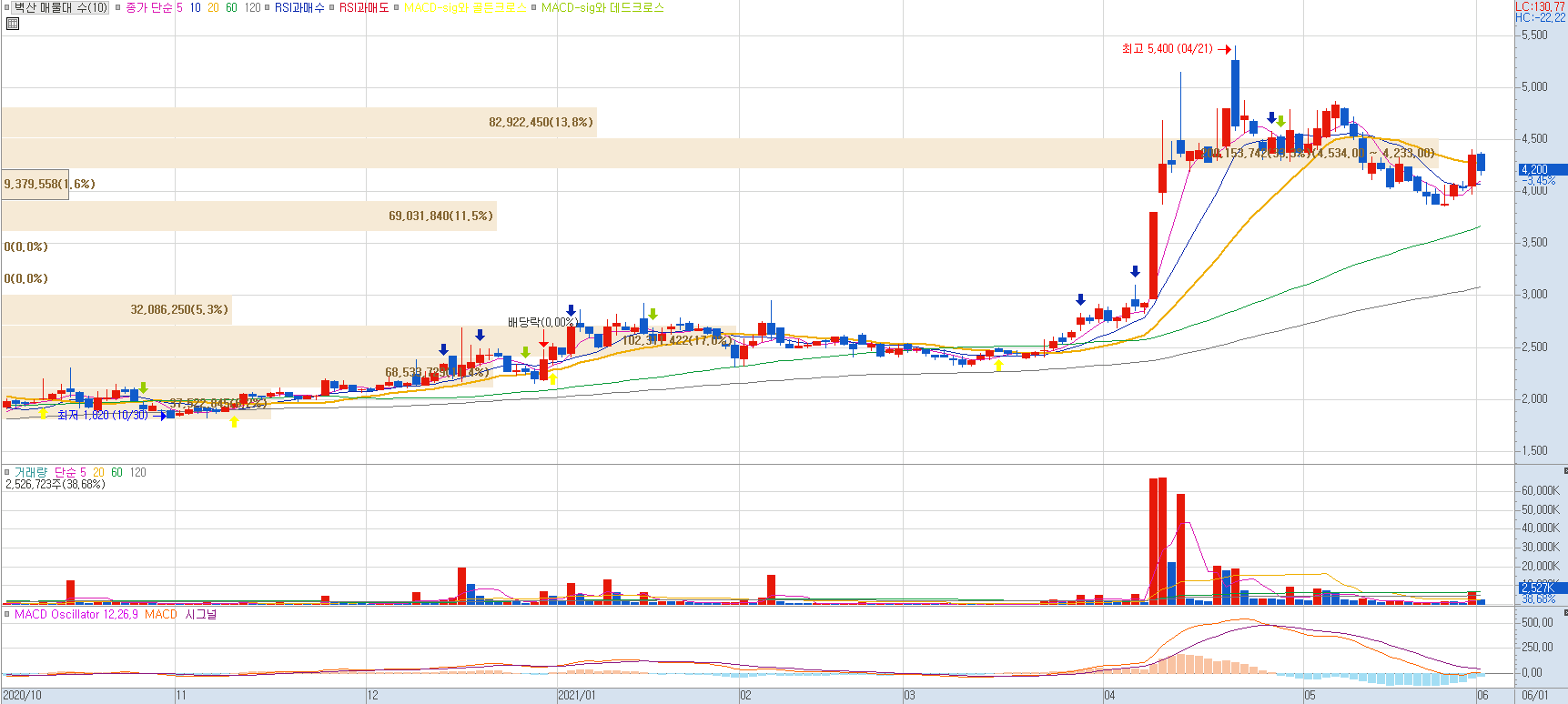Viewport: 1568px width, 704px height.
Task: Click the 벽산 매물대 수(10) indicator label
Action: click(61, 7)
